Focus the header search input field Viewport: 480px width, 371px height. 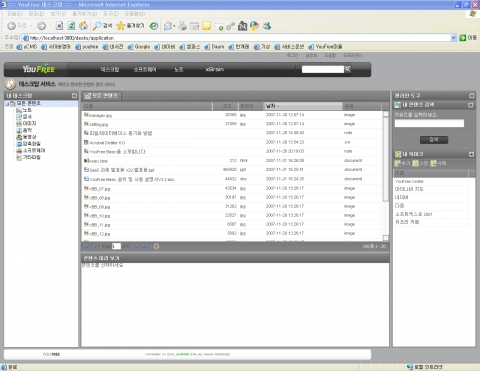(x=323, y=69)
